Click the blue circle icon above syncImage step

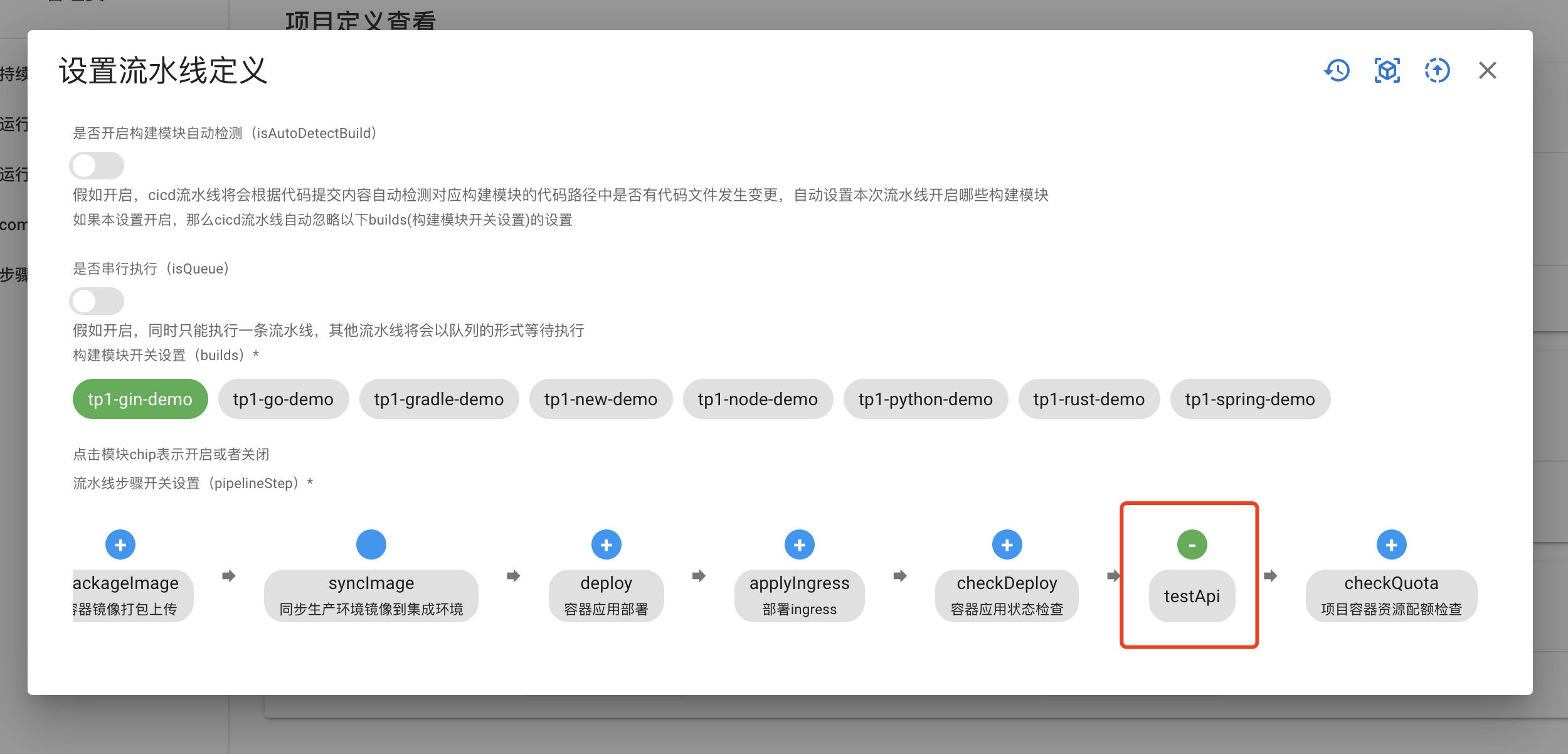pos(371,544)
